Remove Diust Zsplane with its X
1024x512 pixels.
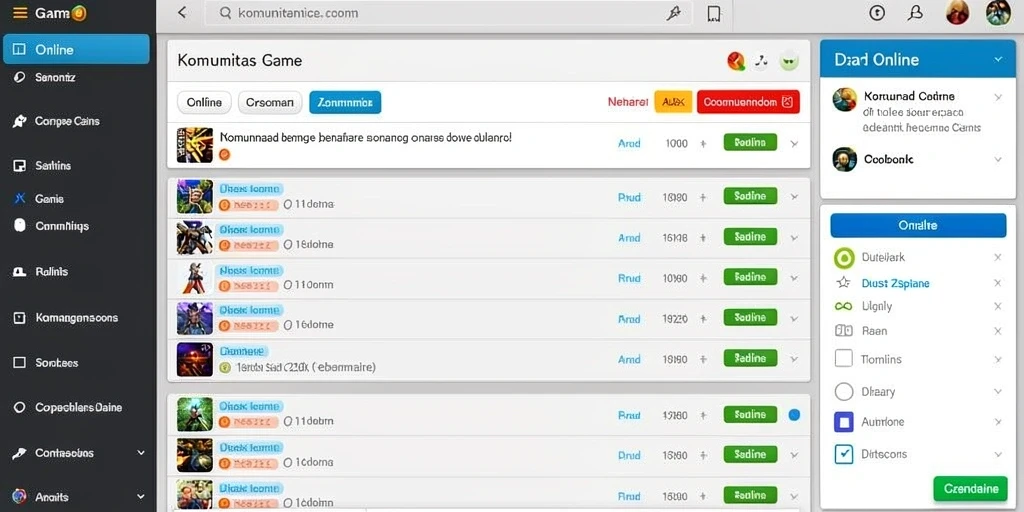click(x=997, y=283)
